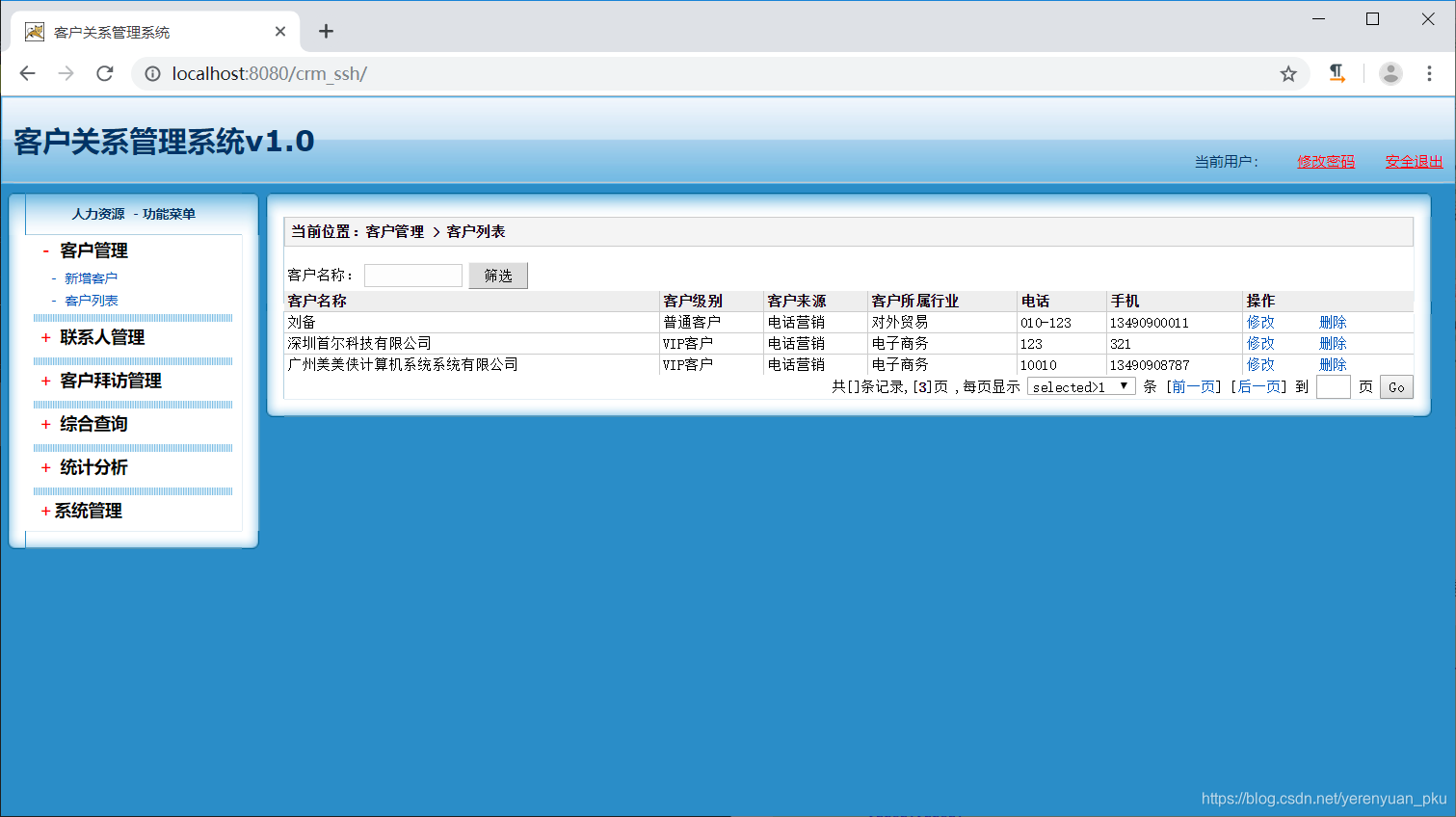Delete 广州美美侠计算机系统 row via 删除
The image size is (1456, 817).
click(1333, 364)
